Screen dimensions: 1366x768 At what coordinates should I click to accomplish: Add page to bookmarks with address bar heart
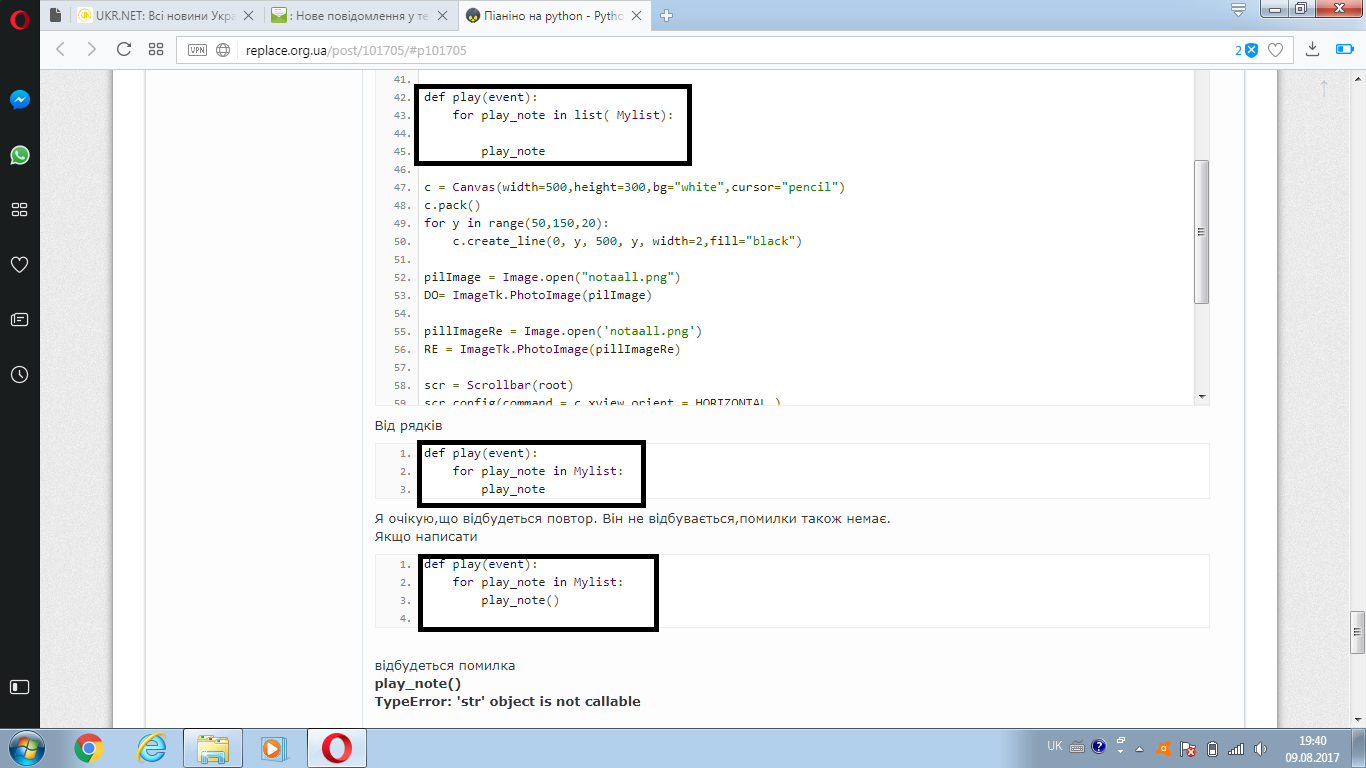coord(1275,50)
